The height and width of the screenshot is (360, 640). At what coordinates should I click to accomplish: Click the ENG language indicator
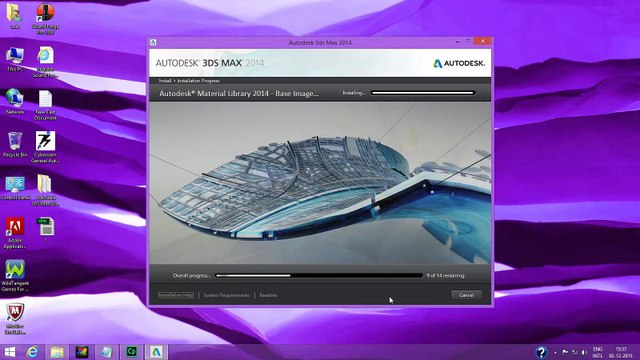point(598,352)
